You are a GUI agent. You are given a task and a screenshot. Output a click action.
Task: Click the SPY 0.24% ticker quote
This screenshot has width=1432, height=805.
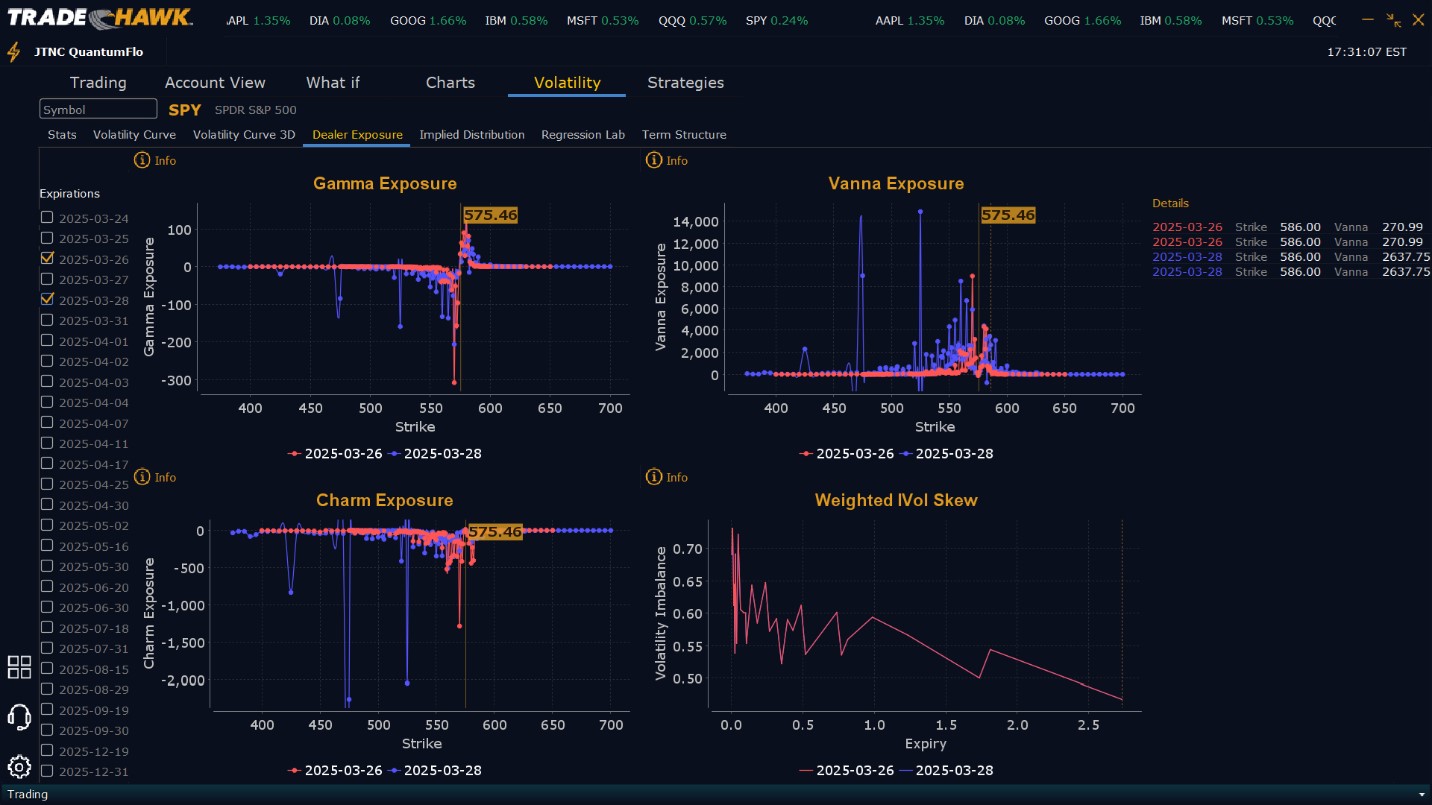pyautogui.click(x=777, y=21)
